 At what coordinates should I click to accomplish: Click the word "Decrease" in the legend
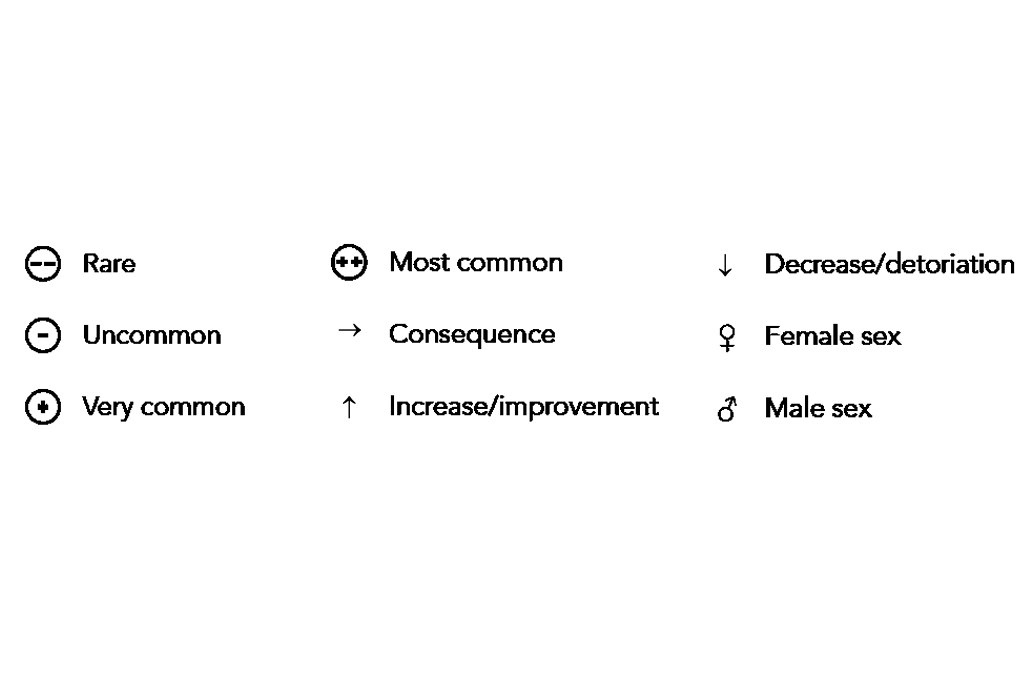pos(808,265)
